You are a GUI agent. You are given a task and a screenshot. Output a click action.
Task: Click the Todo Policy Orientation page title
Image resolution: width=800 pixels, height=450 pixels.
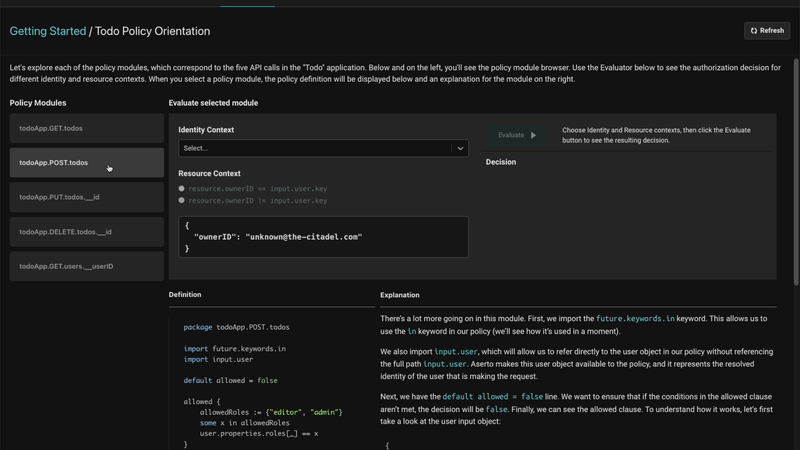tap(152, 31)
